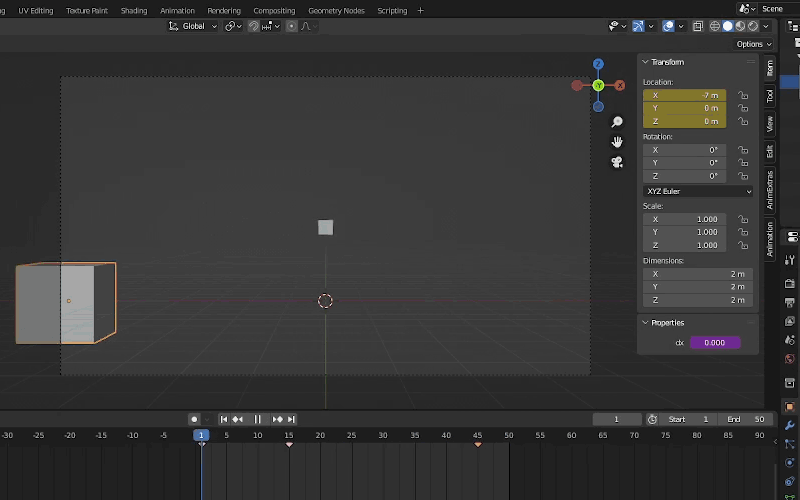Click the green Y axis gizmo circle

pos(598,85)
